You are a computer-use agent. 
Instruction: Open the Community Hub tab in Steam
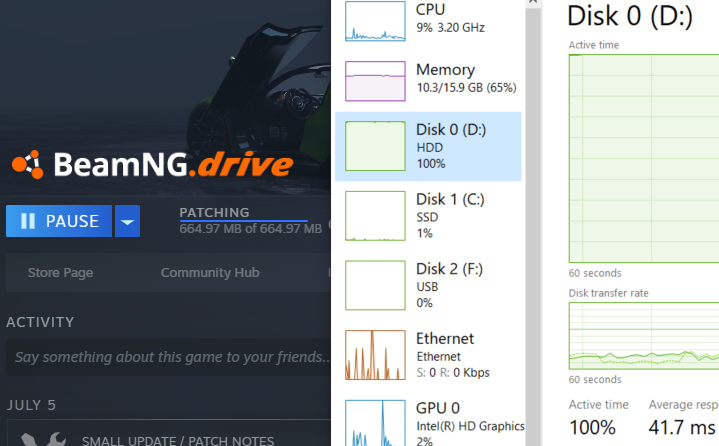(x=210, y=273)
